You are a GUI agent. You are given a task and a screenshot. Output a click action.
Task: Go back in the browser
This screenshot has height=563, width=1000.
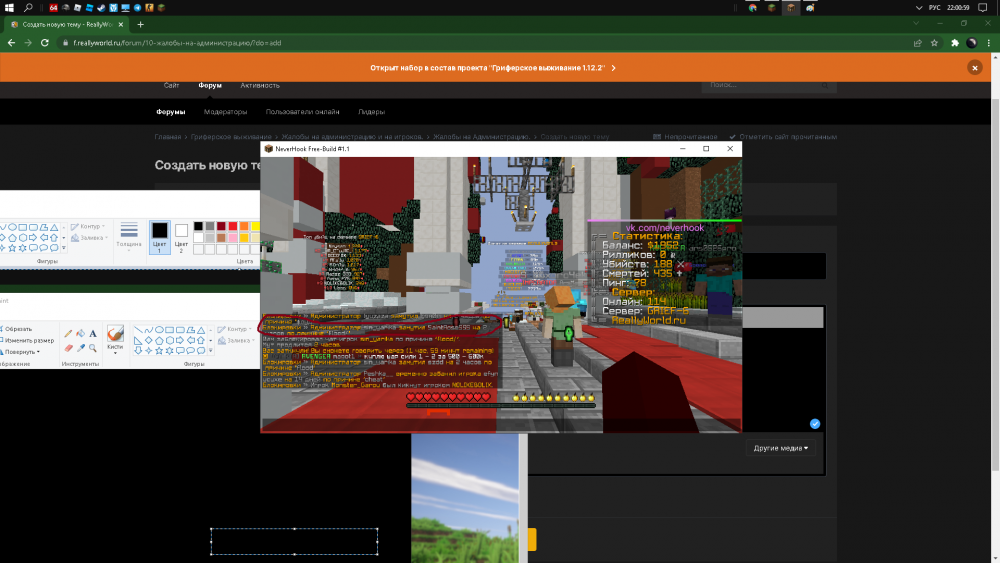(11, 43)
